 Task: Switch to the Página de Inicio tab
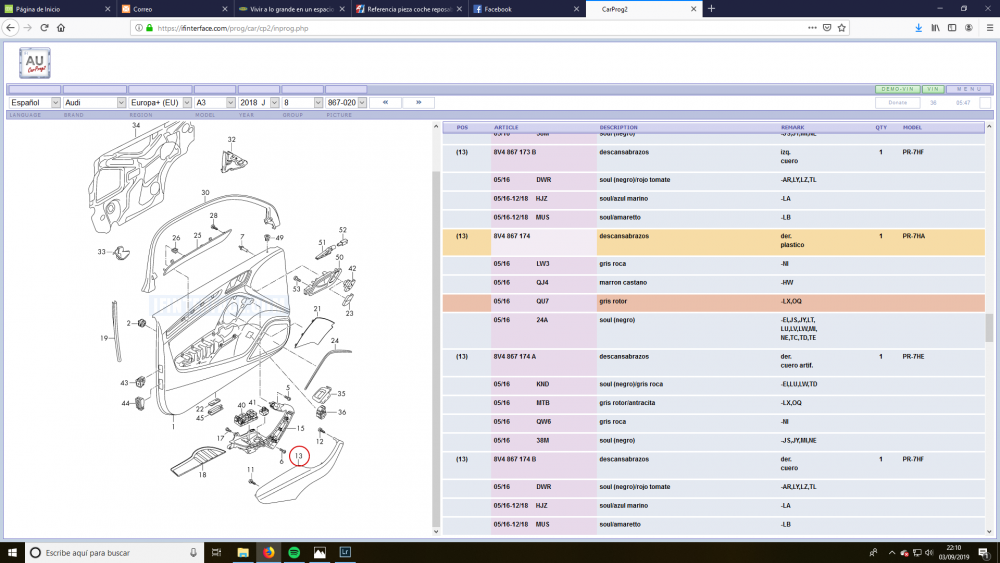(57, 9)
